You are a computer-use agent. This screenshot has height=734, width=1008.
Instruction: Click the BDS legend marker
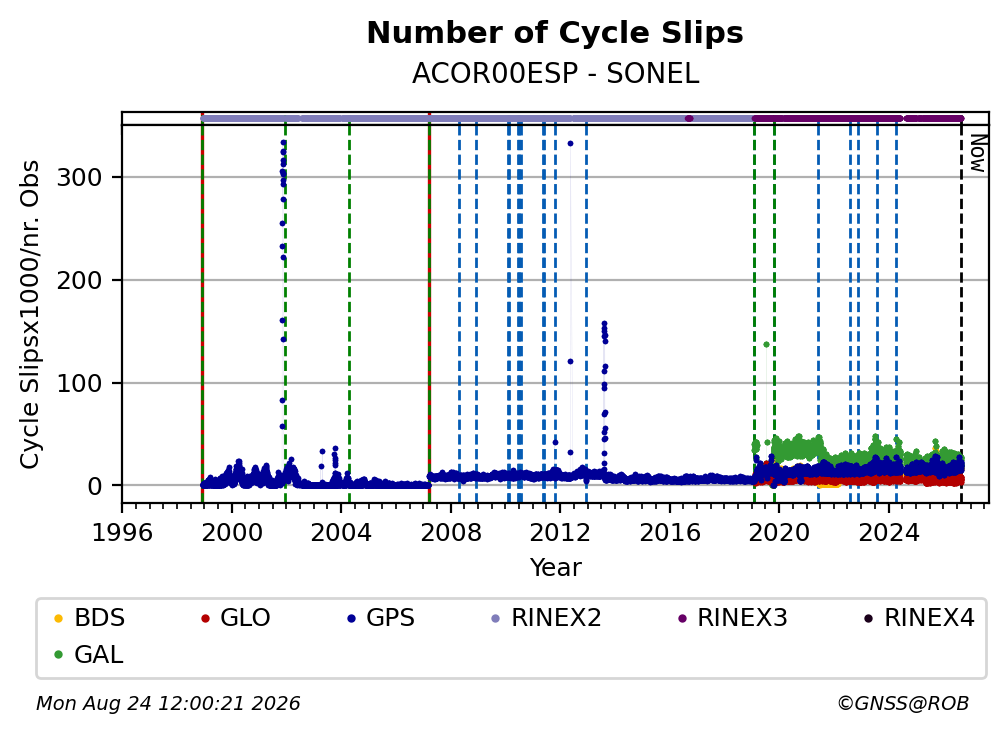point(58,619)
